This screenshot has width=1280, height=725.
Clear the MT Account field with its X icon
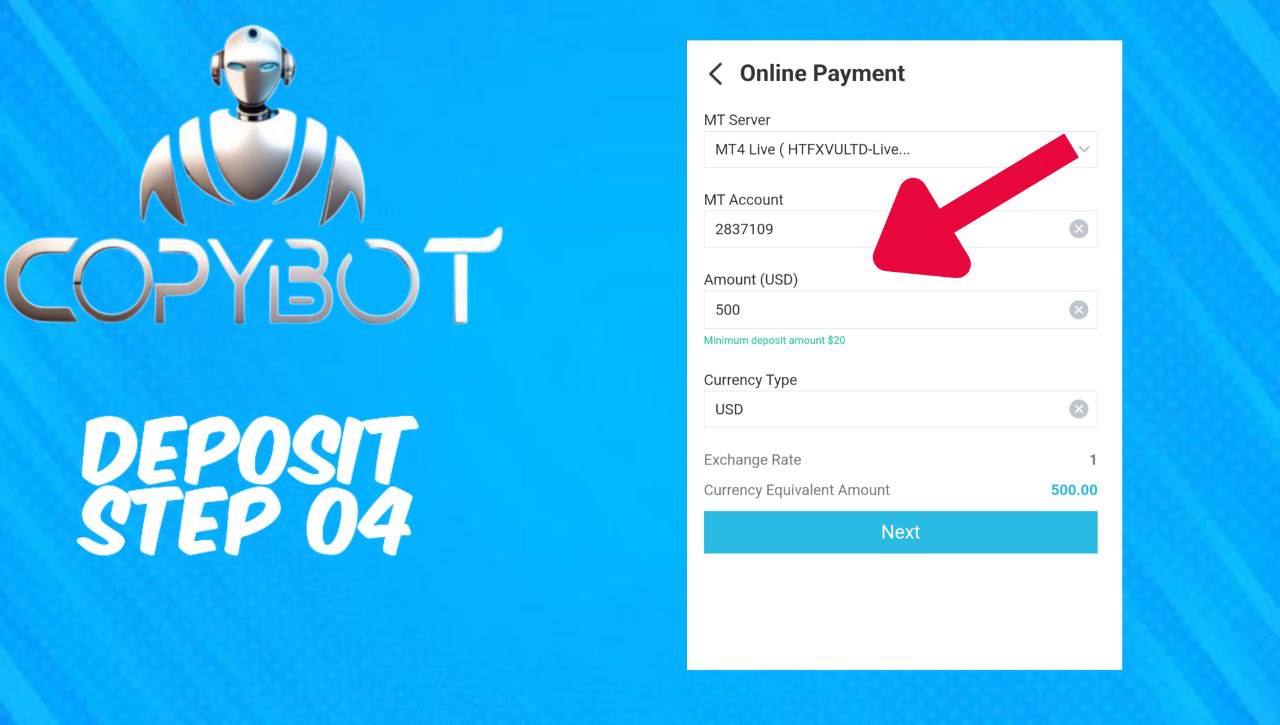click(1078, 229)
